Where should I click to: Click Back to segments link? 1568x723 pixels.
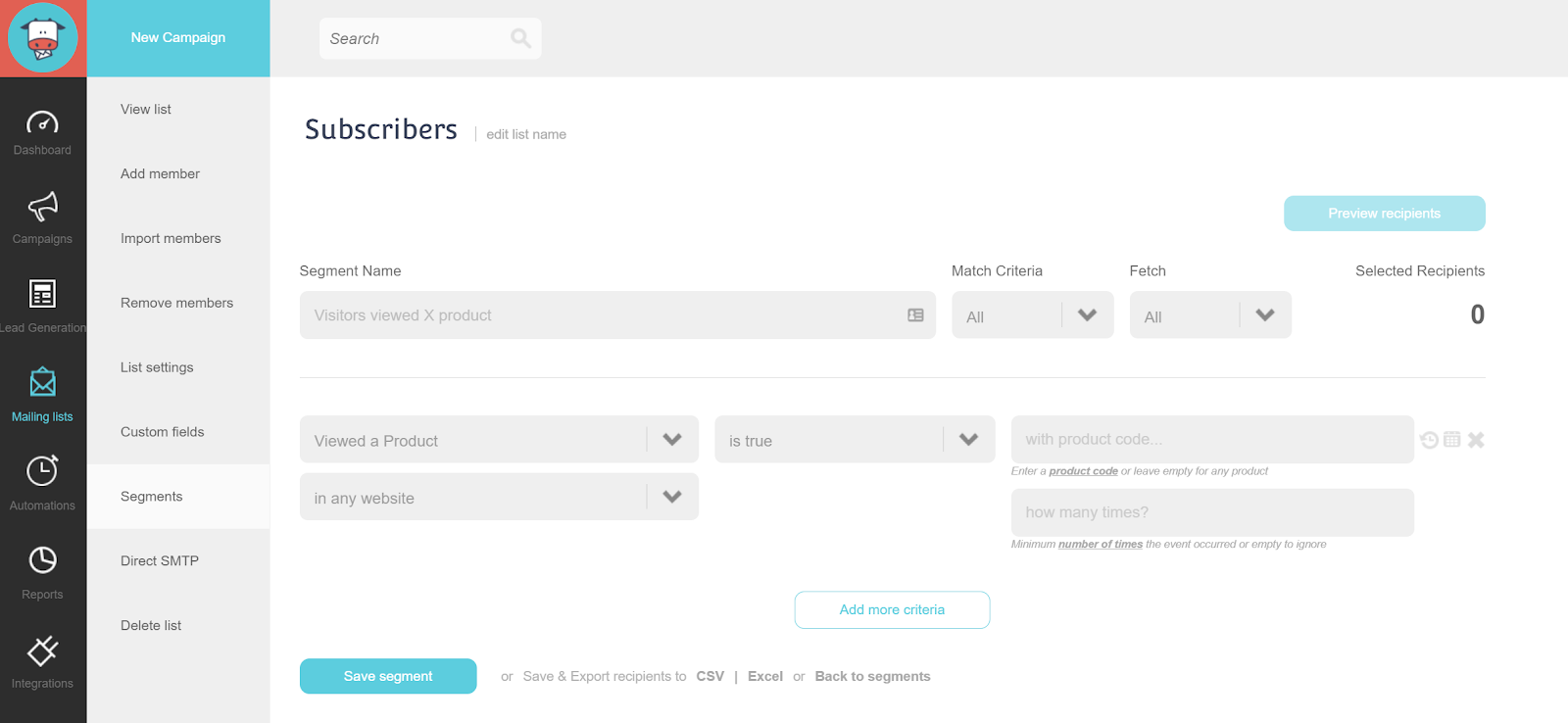(x=873, y=676)
